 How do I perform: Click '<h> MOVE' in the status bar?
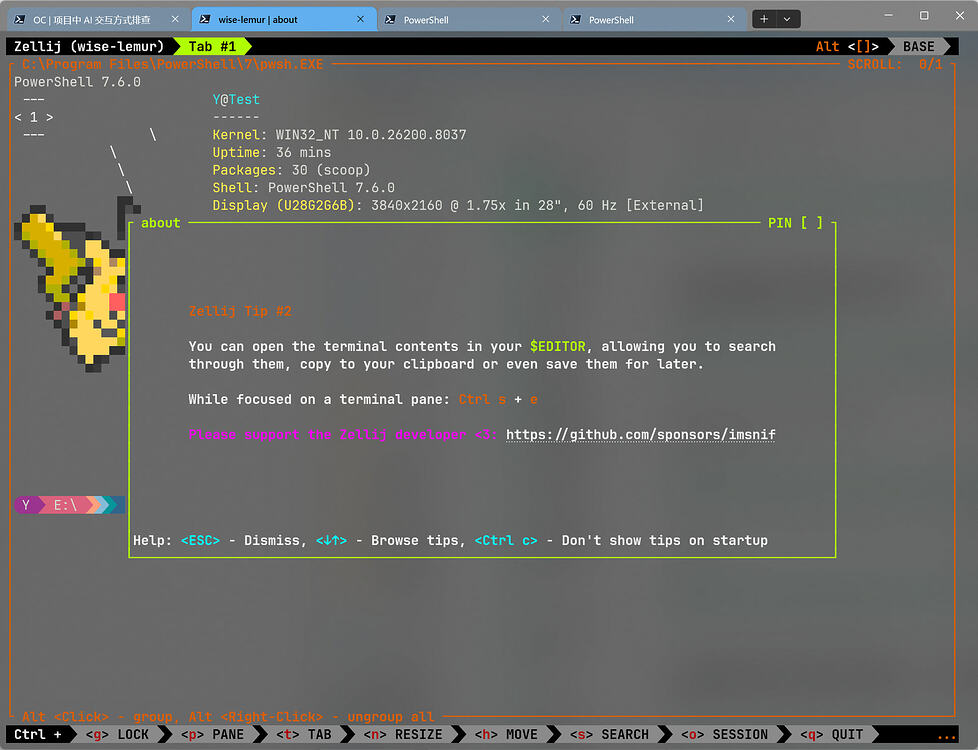tap(506, 734)
